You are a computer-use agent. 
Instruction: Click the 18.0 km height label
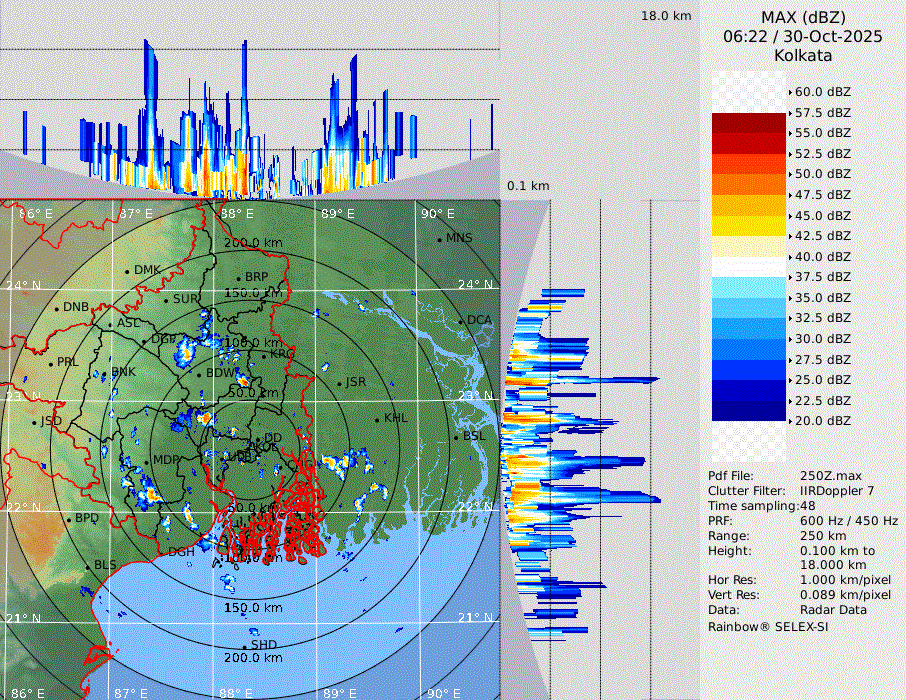666,16
